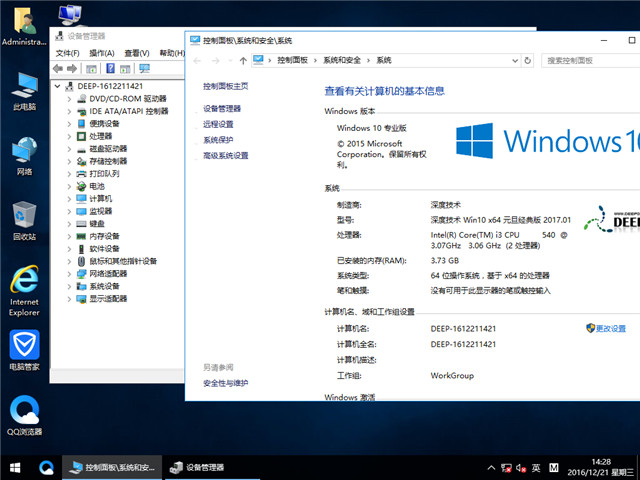Open the address bar history dropdown arrow
The height and width of the screenshot is (480, 640).
[513, 60]
